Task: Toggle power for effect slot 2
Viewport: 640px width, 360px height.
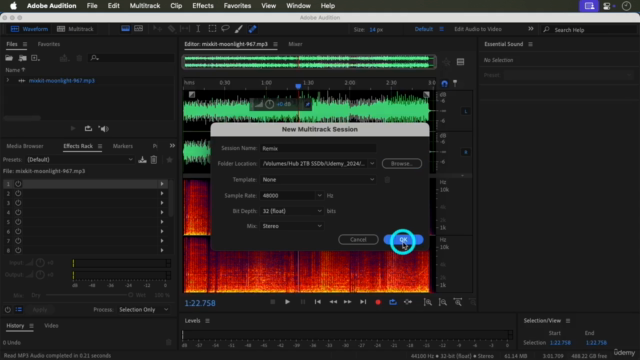Action: tap(18, 193)
